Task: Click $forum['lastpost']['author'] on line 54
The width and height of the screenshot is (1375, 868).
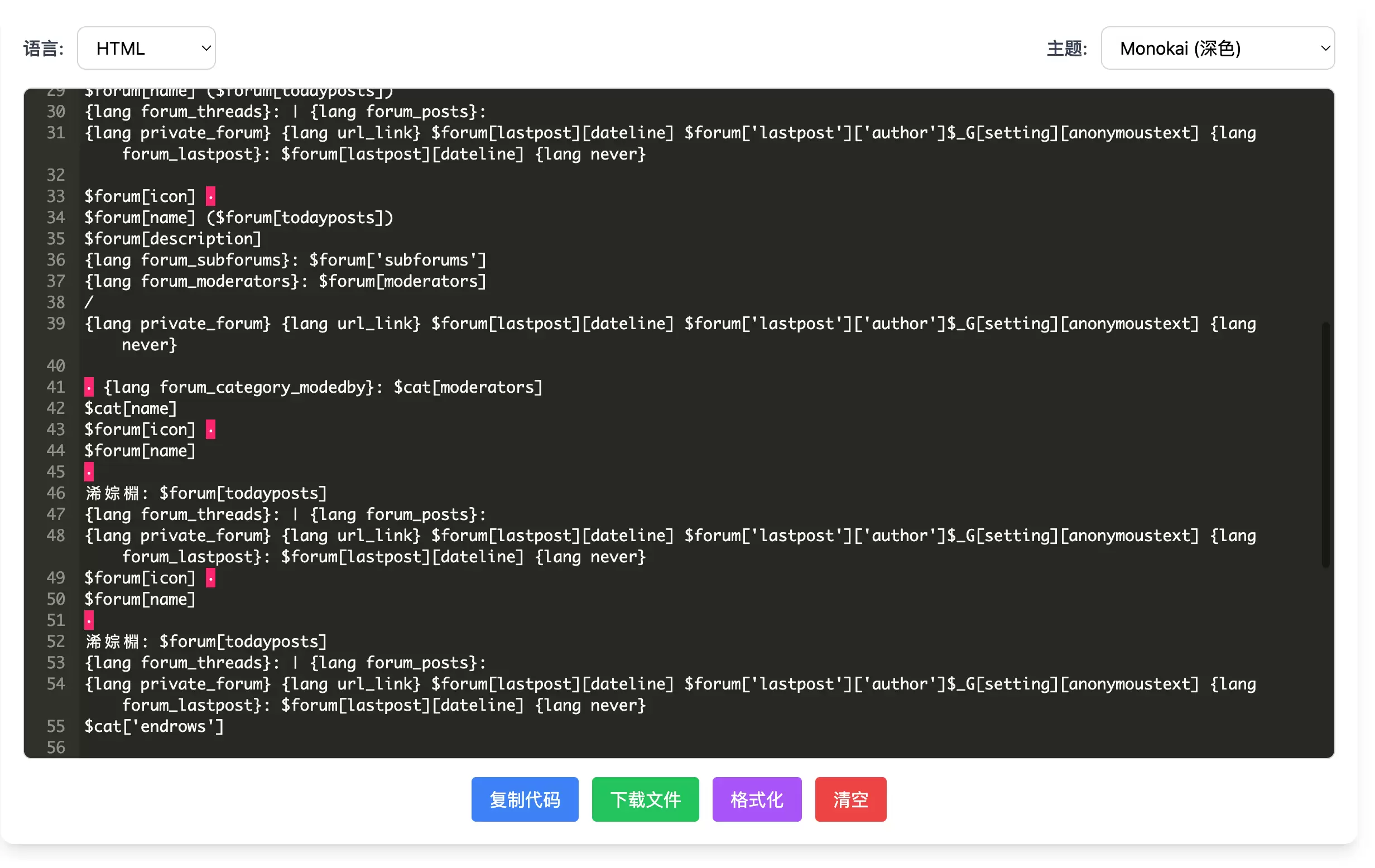Action: 815,684
